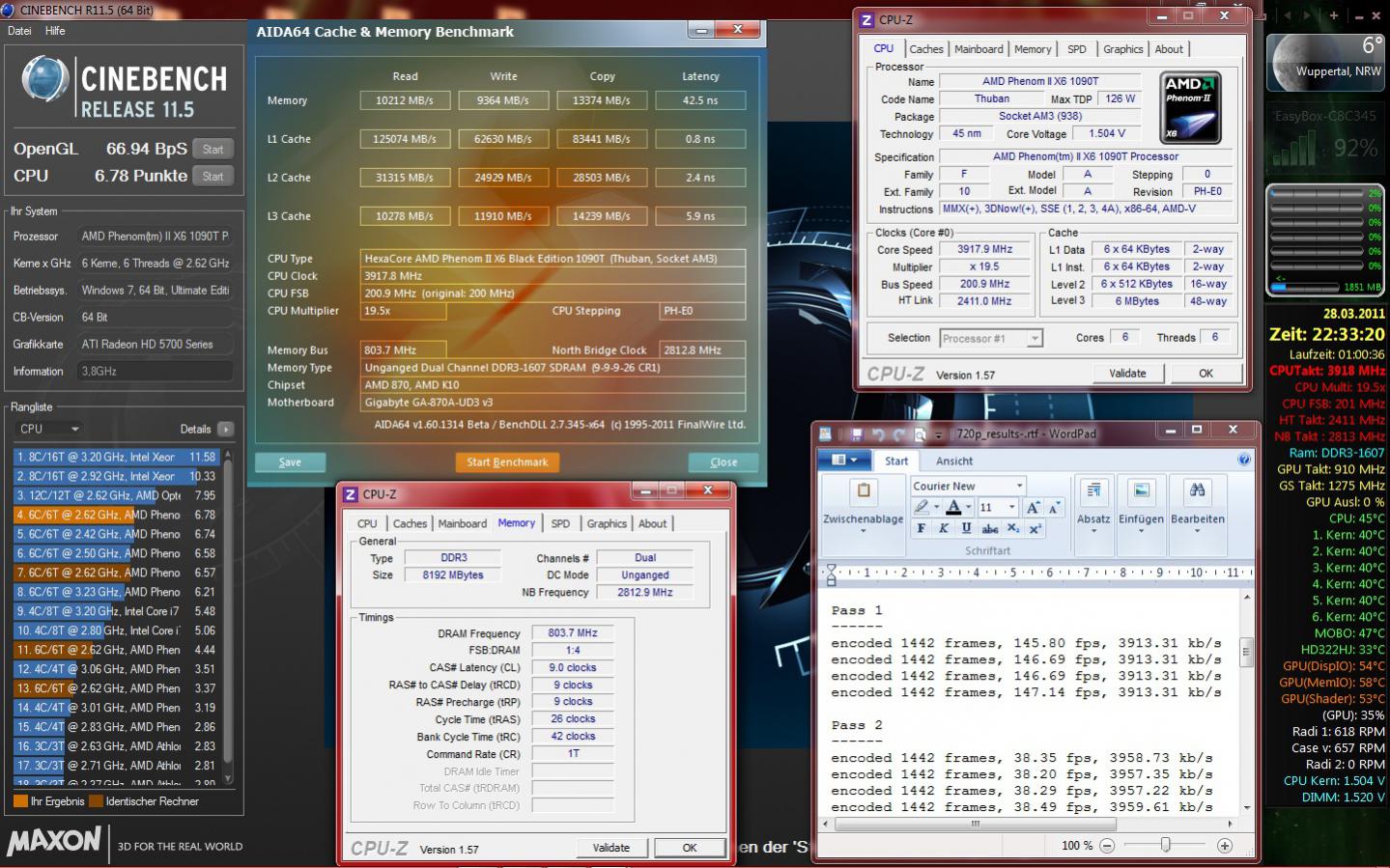Click the Paste clipboard icon in WordPad

pyautogui.click(x=863, y=490)
